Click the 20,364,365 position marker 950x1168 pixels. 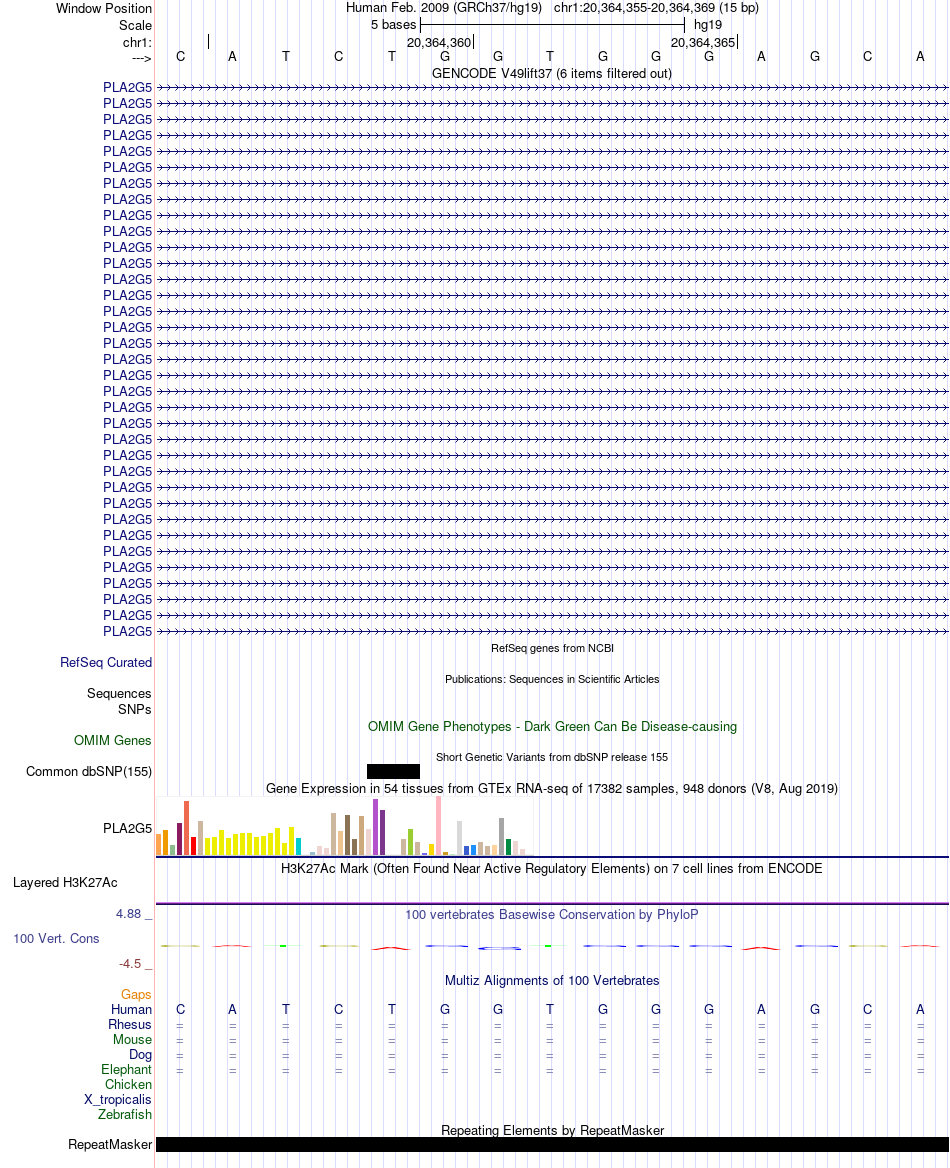click(x=703, y=42)
